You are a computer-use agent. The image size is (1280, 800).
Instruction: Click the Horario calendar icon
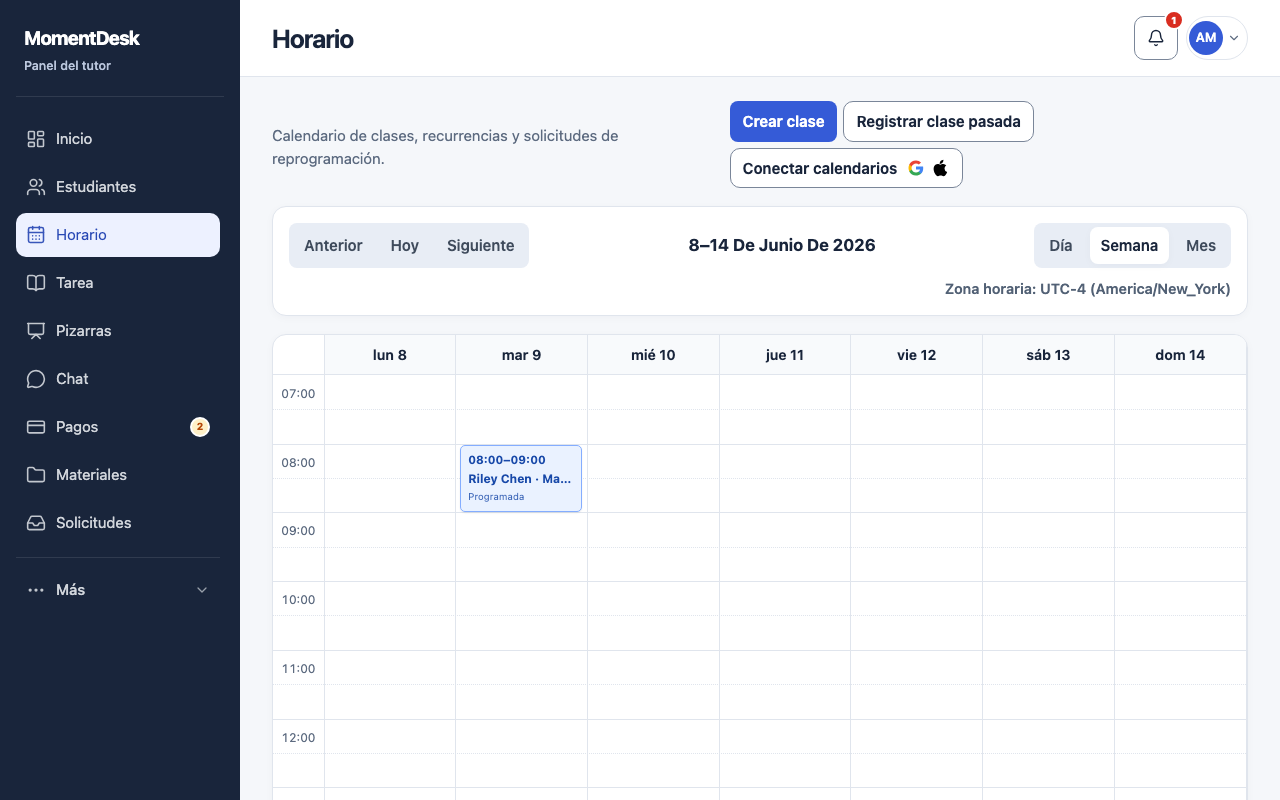click(36, 235)
